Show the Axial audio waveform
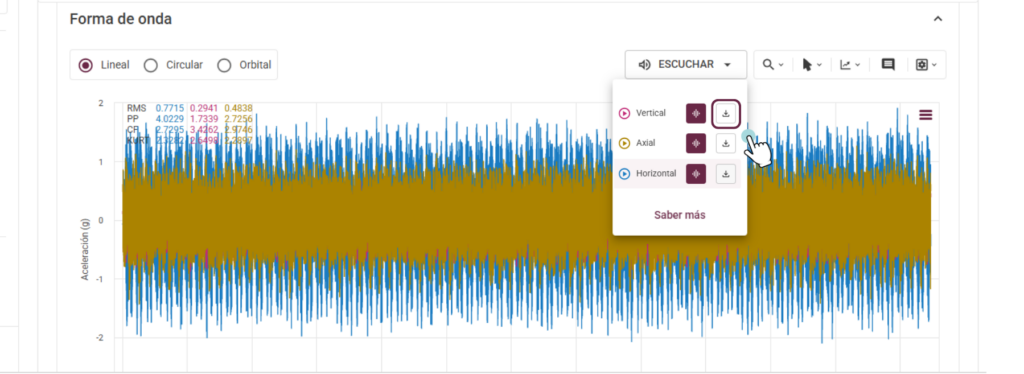Viewport: 1024px width, 374px height. pyautogui.click(x=696, y=143)
